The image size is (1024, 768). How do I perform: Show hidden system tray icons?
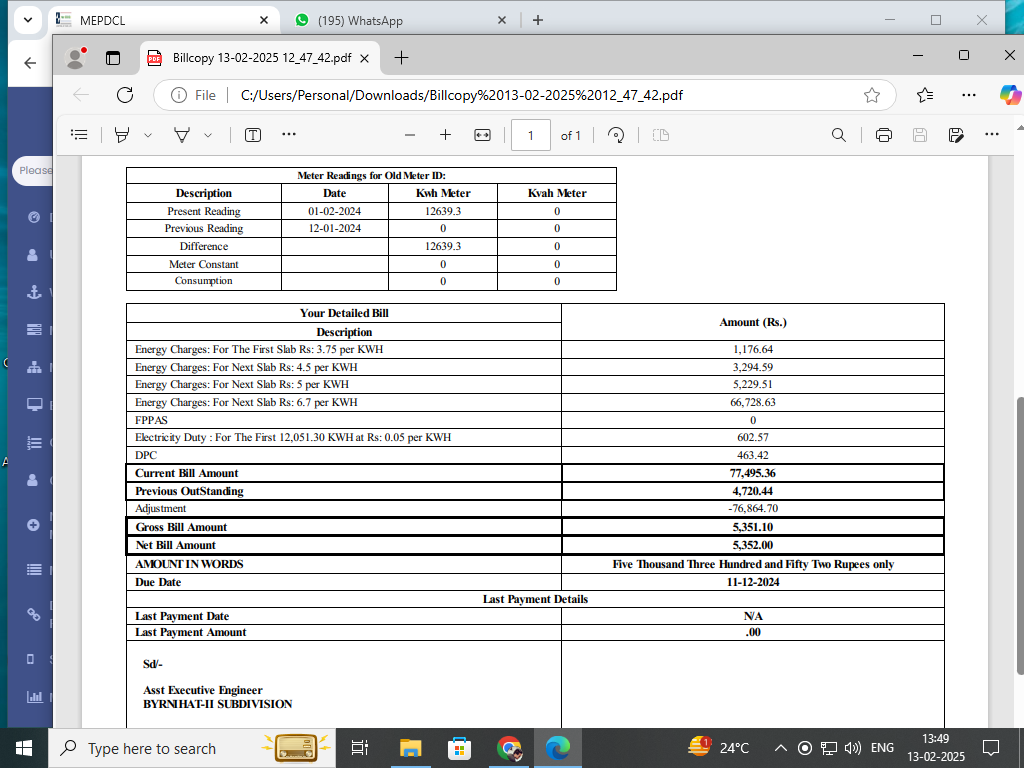click(x=780, y=748)
